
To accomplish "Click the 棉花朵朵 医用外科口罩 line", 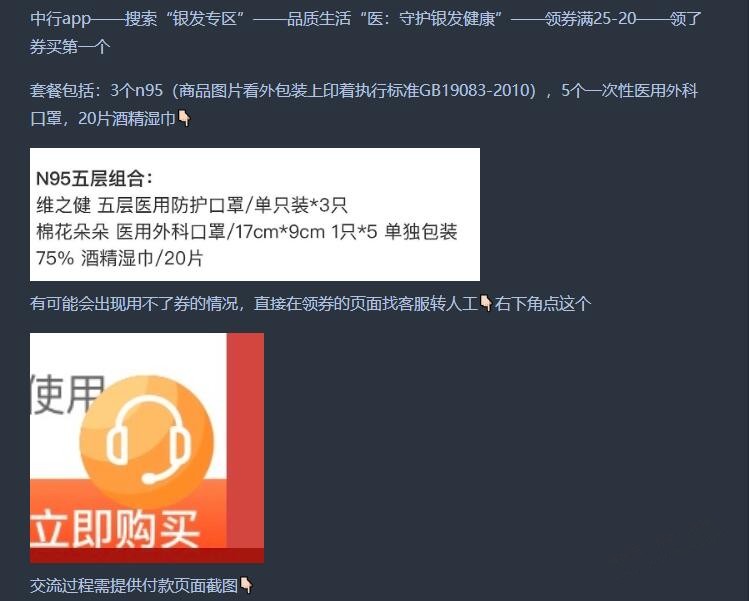I will [x=247, y=232].
